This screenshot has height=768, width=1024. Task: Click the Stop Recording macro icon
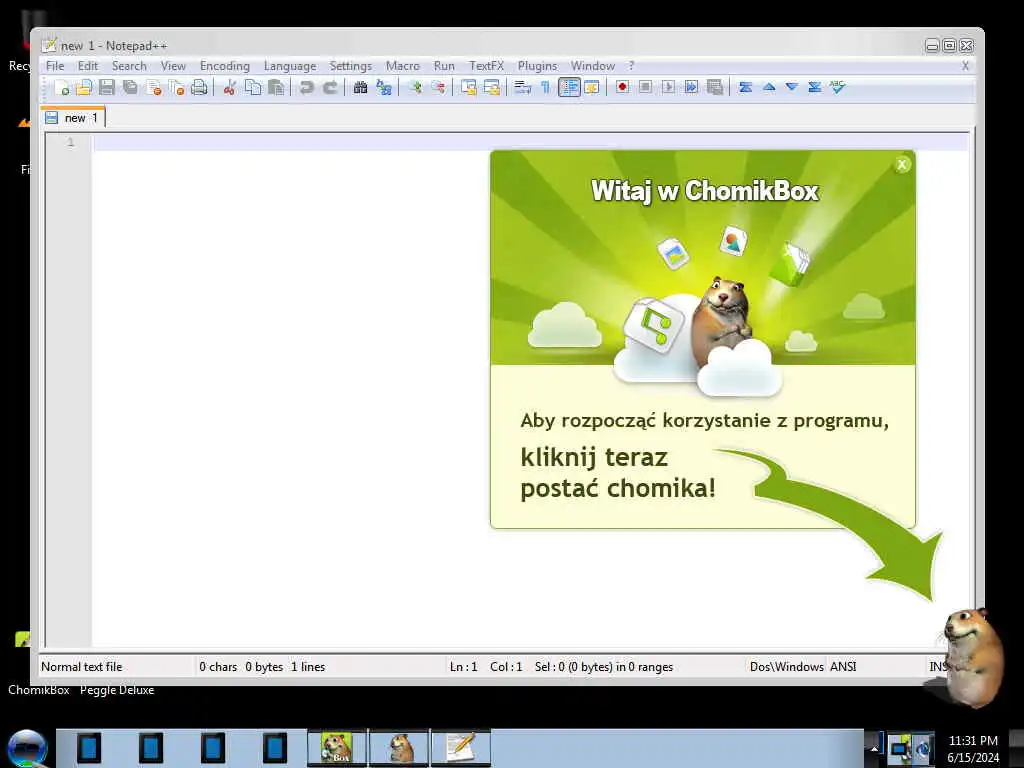(x=645, y=87)
